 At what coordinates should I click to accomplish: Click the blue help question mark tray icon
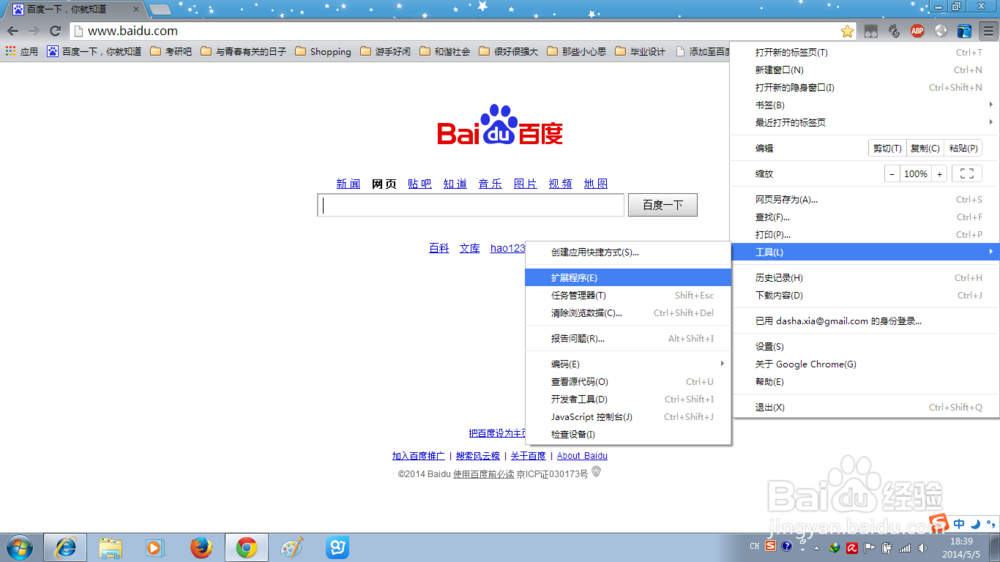tap(787, 547)
